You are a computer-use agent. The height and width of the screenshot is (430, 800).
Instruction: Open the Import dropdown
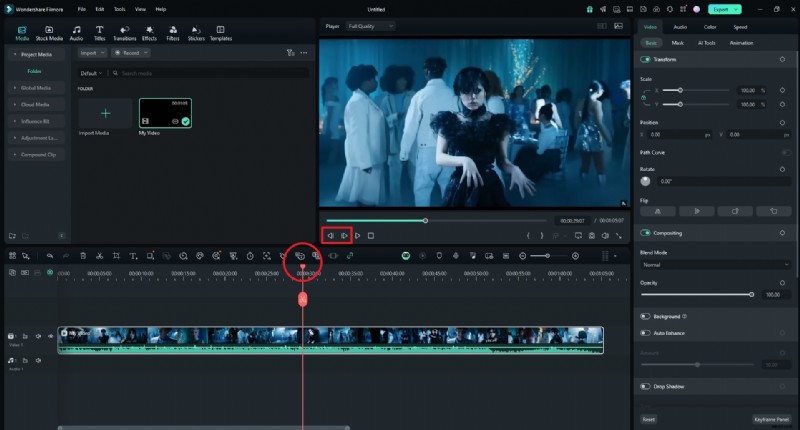[x=92, y=53]
